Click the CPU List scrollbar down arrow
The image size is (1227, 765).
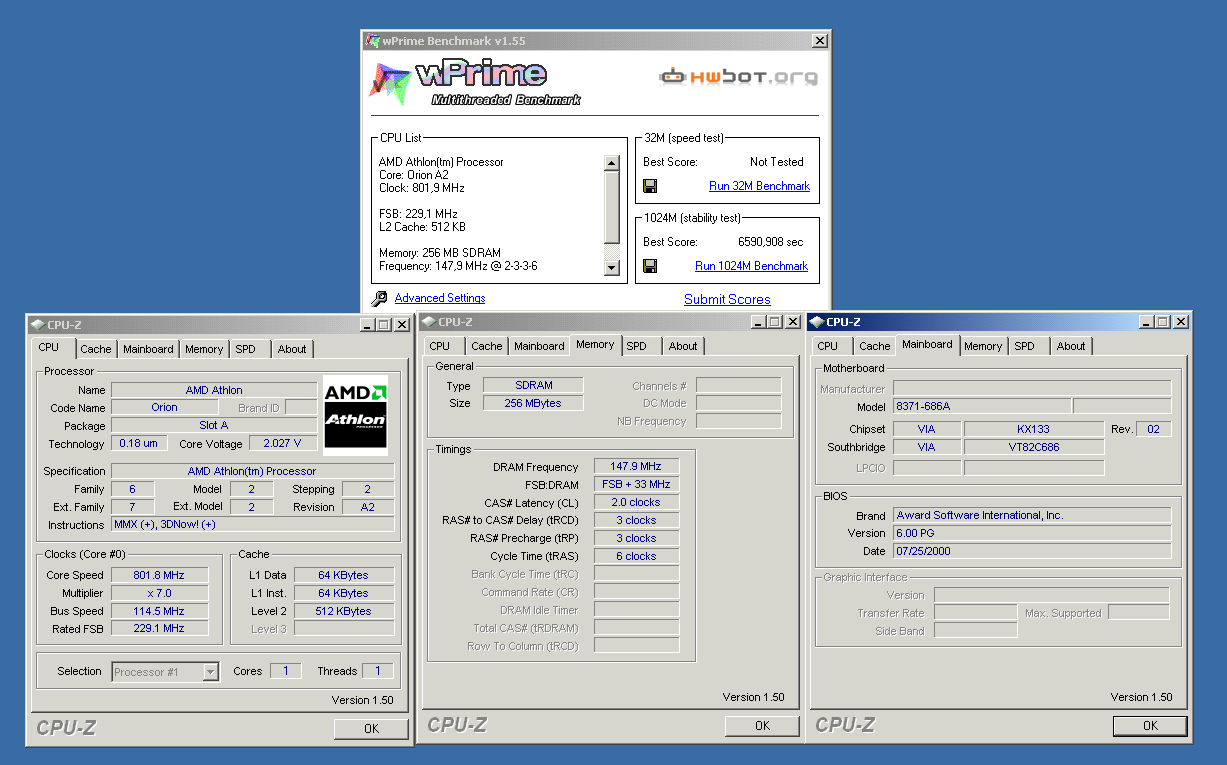[x=612, y=268]
